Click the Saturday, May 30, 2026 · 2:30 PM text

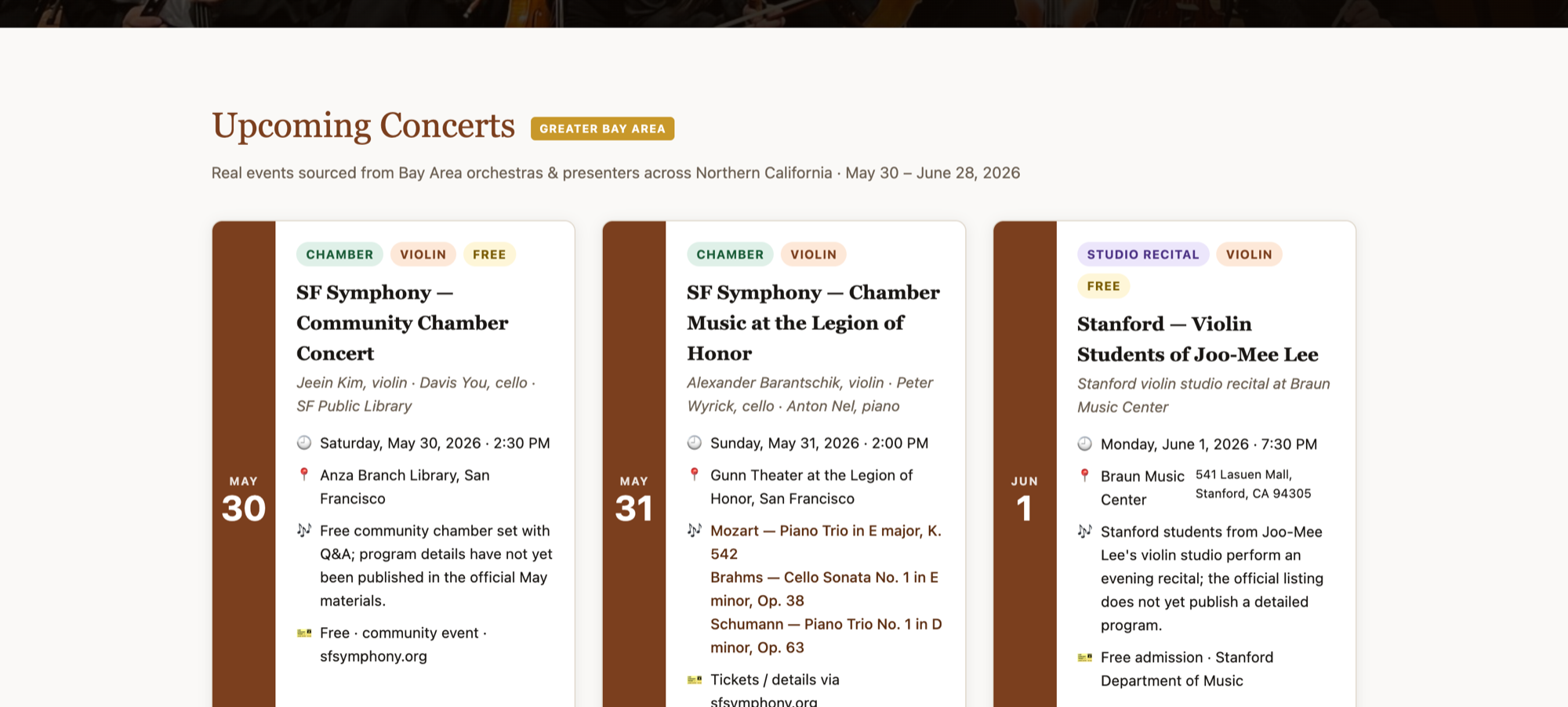tap(435, 443)
